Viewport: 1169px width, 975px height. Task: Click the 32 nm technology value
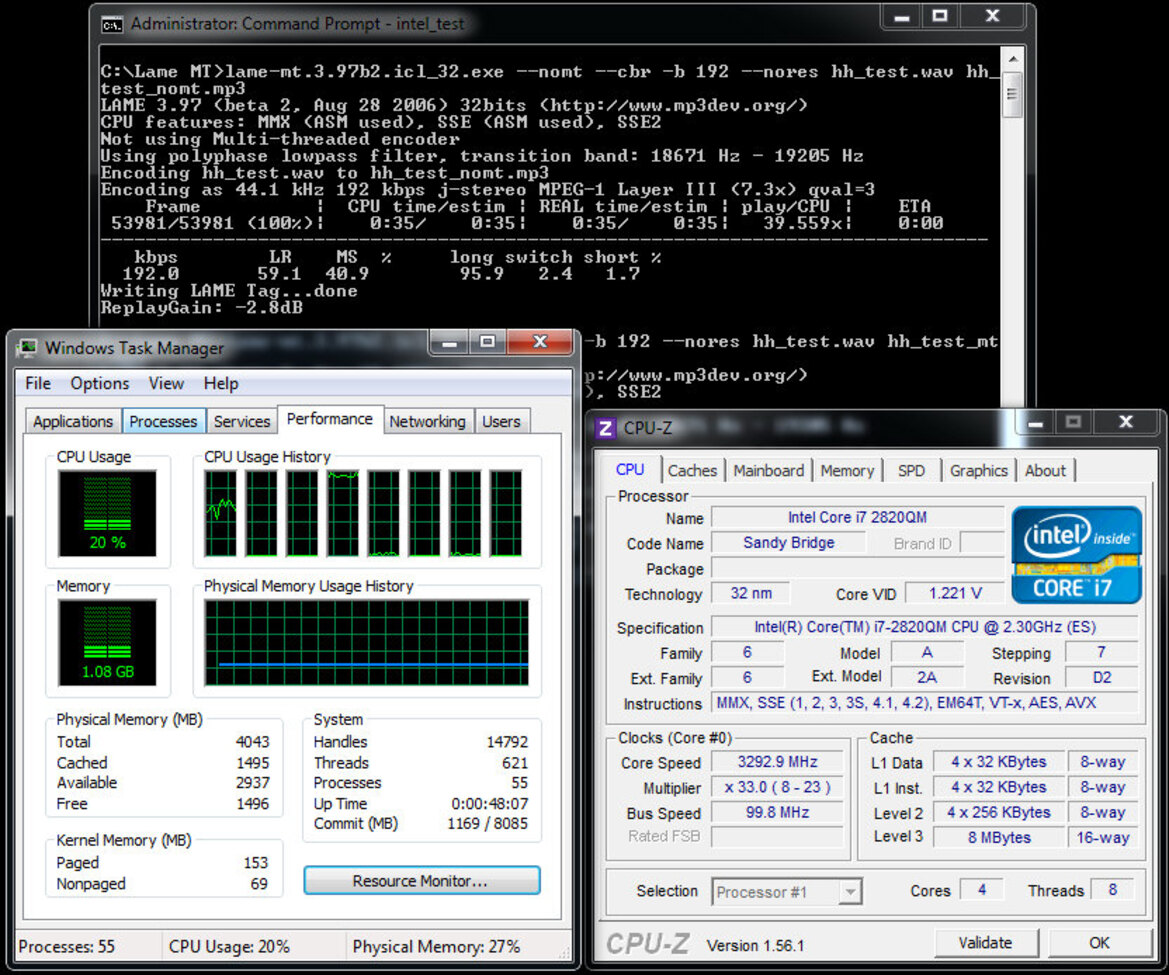pyautogui.click(x=751, y=593)
